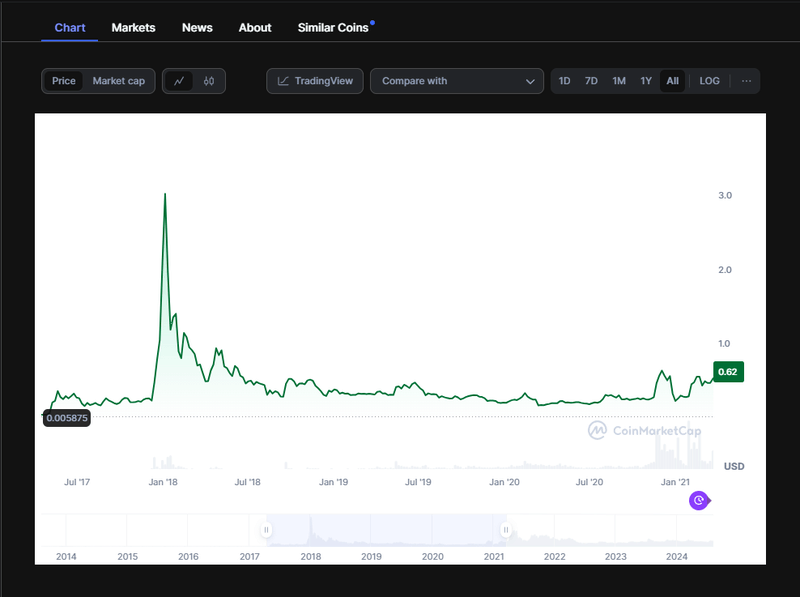Select the Price toggle option

click(64, 81)
